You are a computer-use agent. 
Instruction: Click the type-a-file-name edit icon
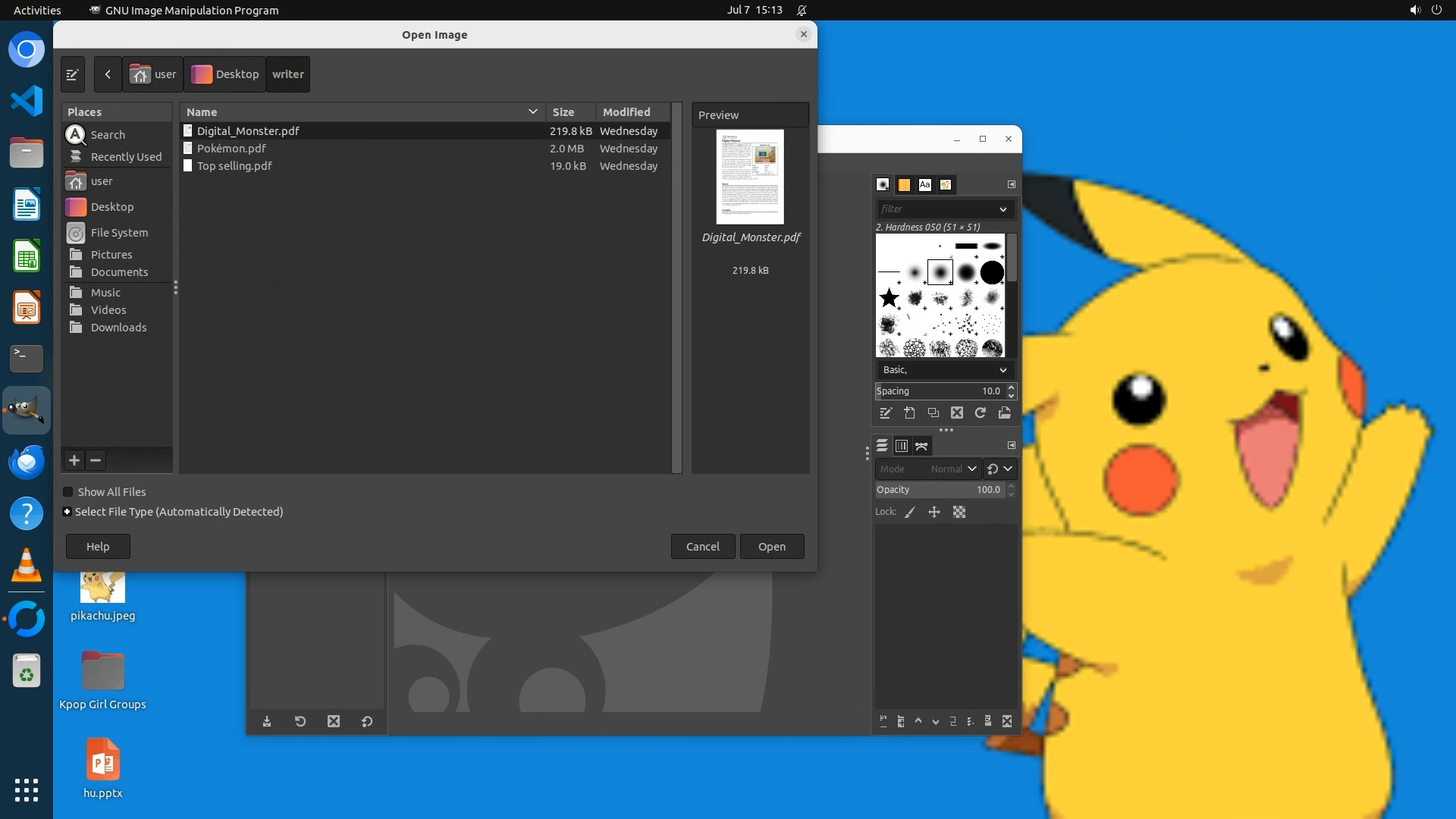click(x=73, y=74)
